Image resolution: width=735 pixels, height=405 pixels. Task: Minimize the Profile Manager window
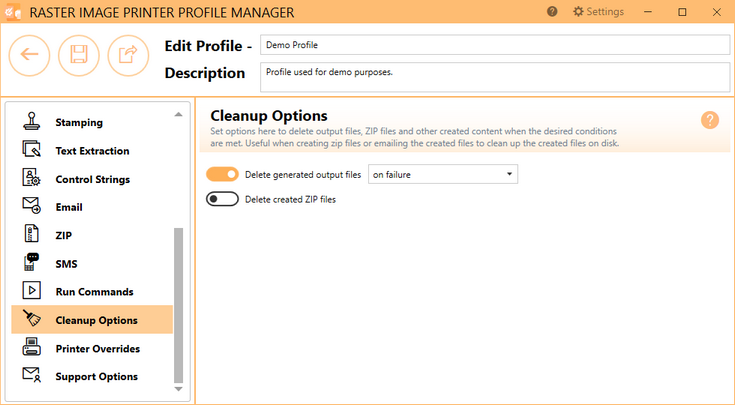click(x=648, y=12)
